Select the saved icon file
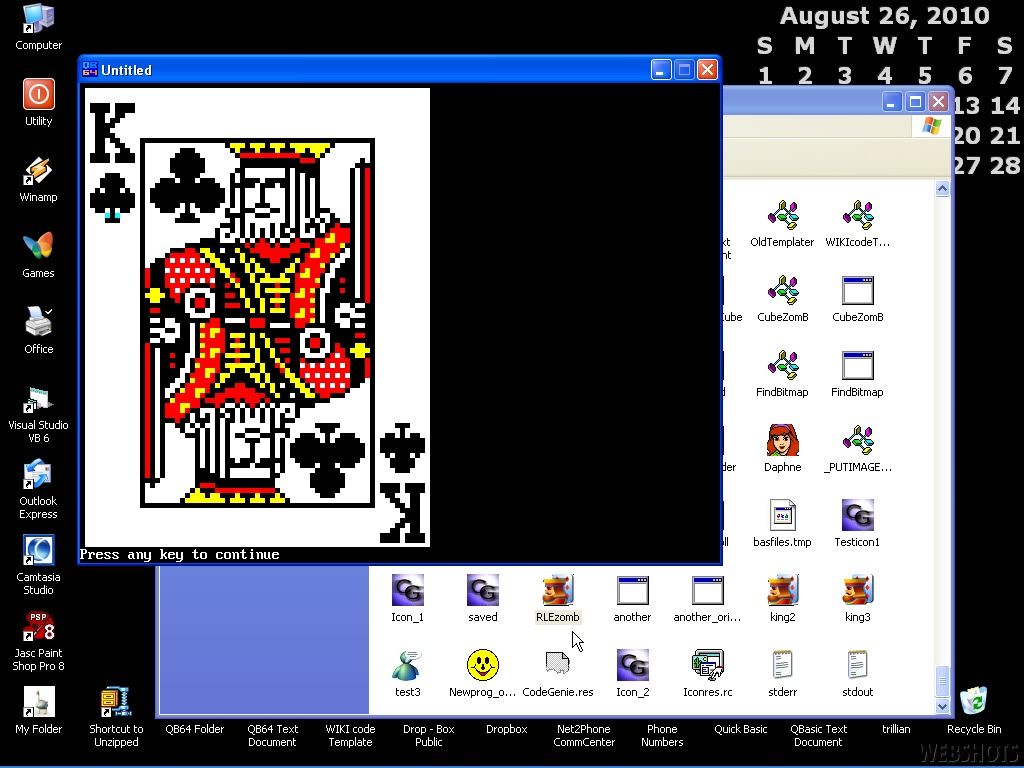The height and width of the screenshot is (768, 1024). [483, 600]
